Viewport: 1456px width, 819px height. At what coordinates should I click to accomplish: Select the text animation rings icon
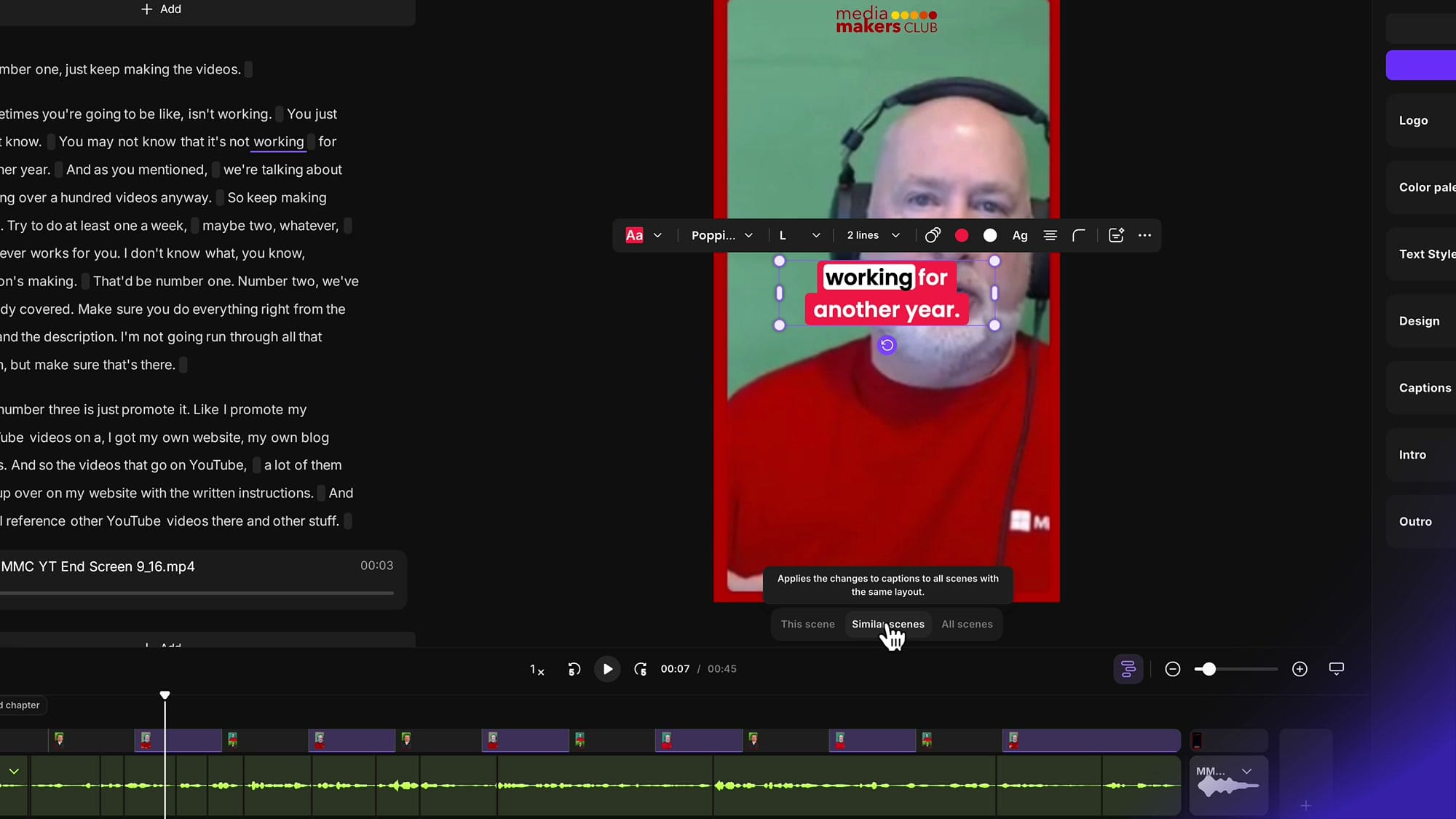pyautogui.click(x=933, y=235)
